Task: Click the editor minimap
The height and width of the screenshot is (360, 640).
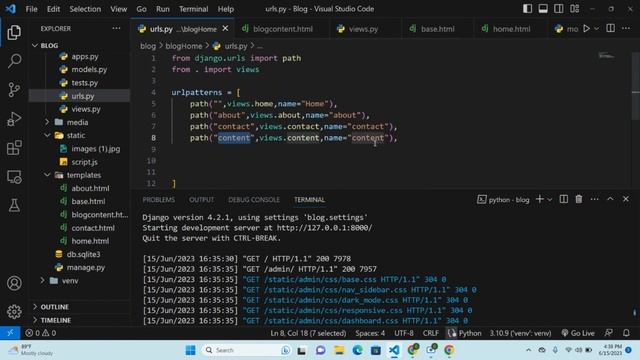Action: point(607,56)
